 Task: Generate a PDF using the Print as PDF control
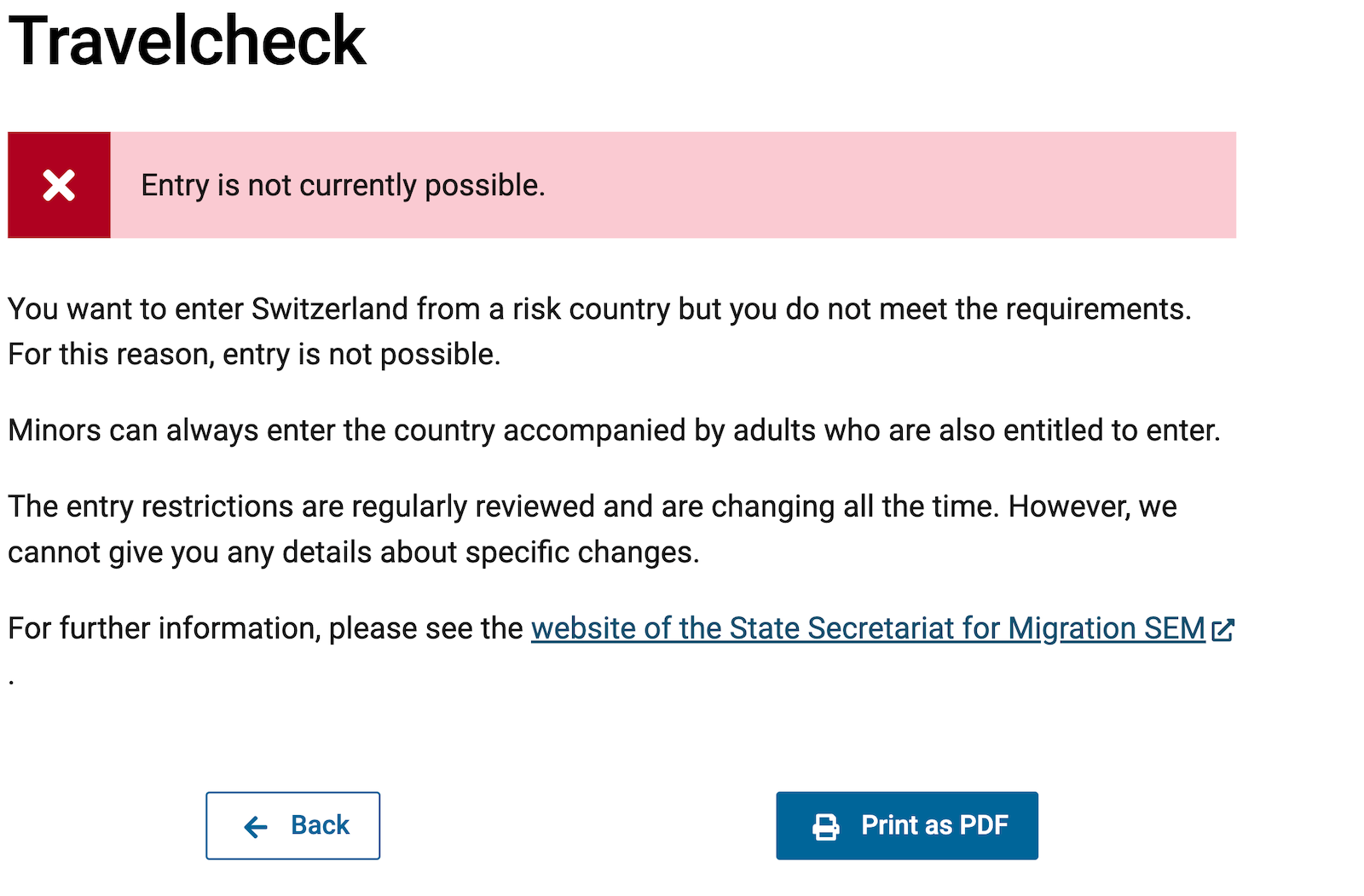click(906, 824)
